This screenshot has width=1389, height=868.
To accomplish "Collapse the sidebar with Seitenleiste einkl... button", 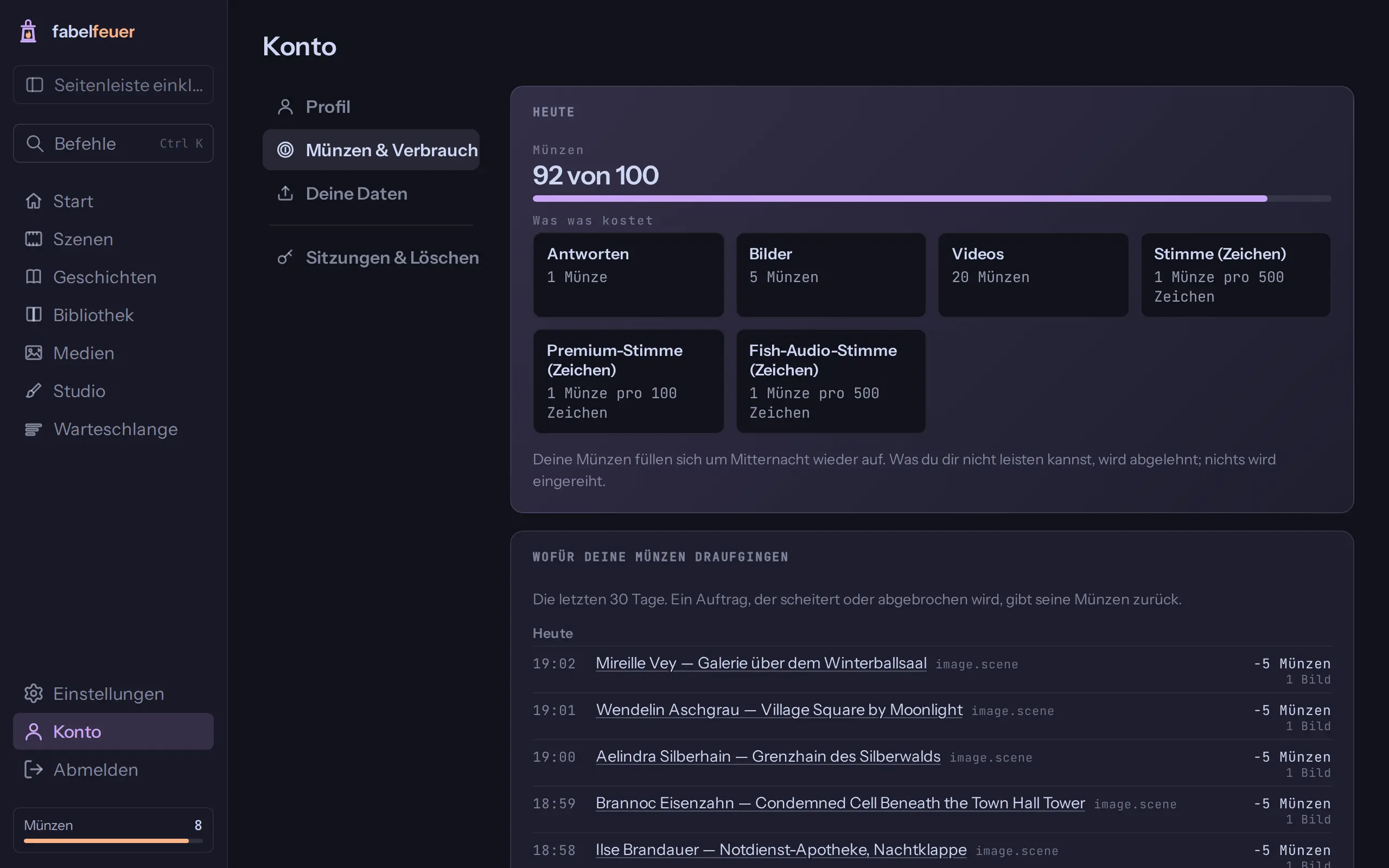I will [x=113, y=85].
